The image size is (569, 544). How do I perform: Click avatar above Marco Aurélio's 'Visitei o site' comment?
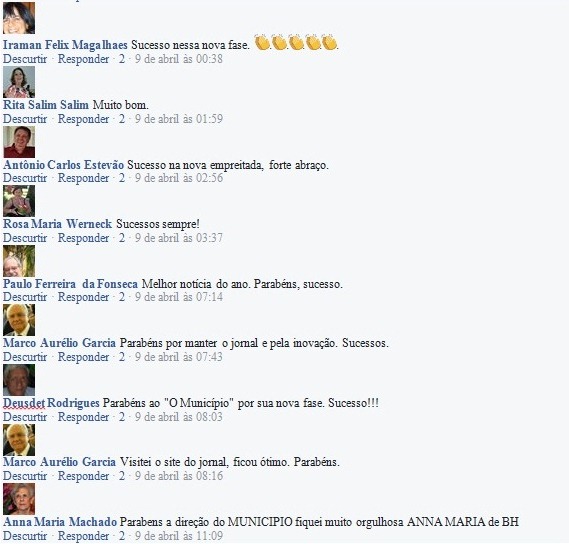tap(19, 440)
